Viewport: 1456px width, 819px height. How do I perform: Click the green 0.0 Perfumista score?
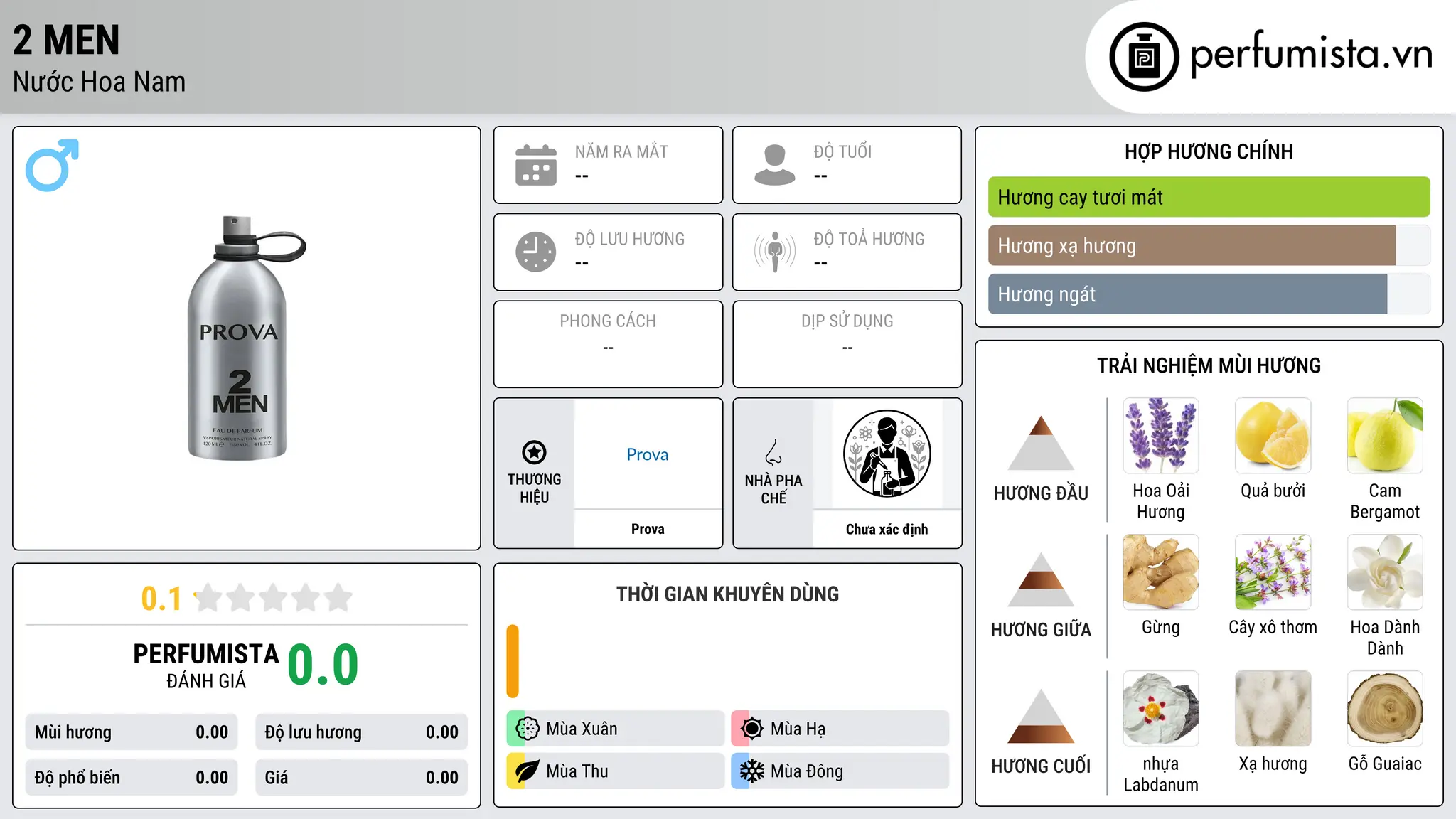323,665
